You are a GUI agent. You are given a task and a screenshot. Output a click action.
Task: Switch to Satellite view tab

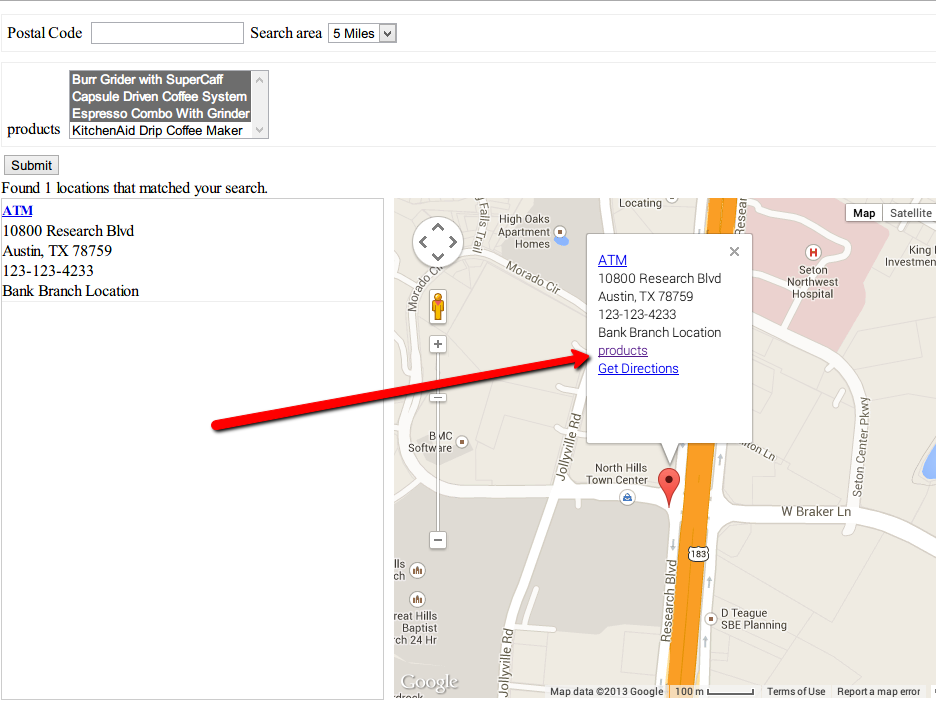pyautogui.click(x=910, y=213)
